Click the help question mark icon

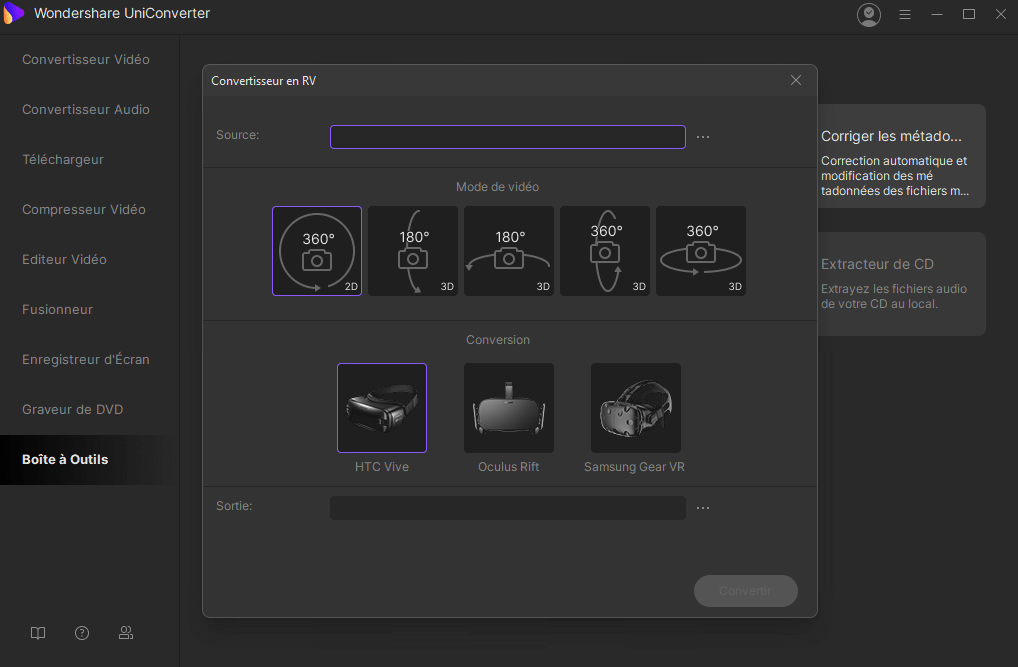(x=82, y=633)
